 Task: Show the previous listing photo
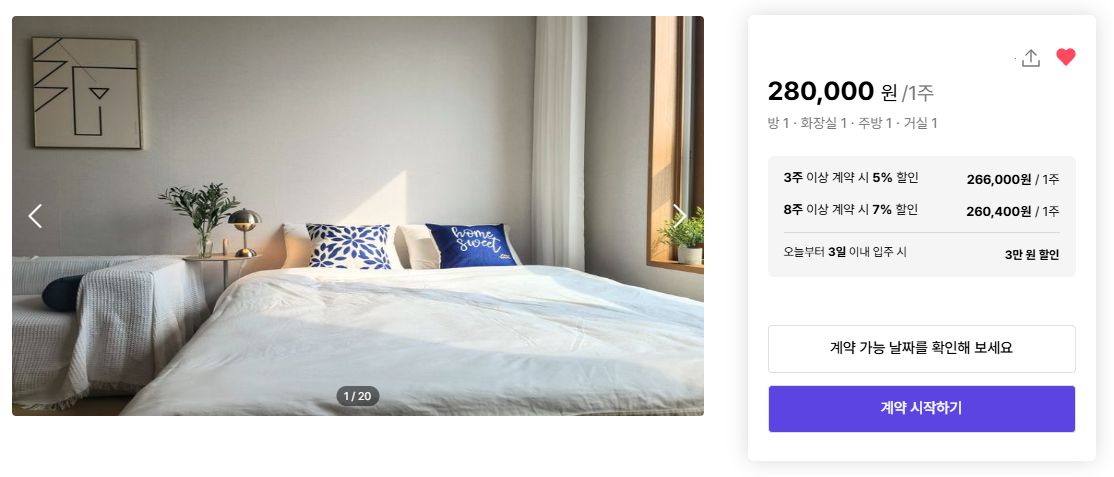tap(35, 216)
